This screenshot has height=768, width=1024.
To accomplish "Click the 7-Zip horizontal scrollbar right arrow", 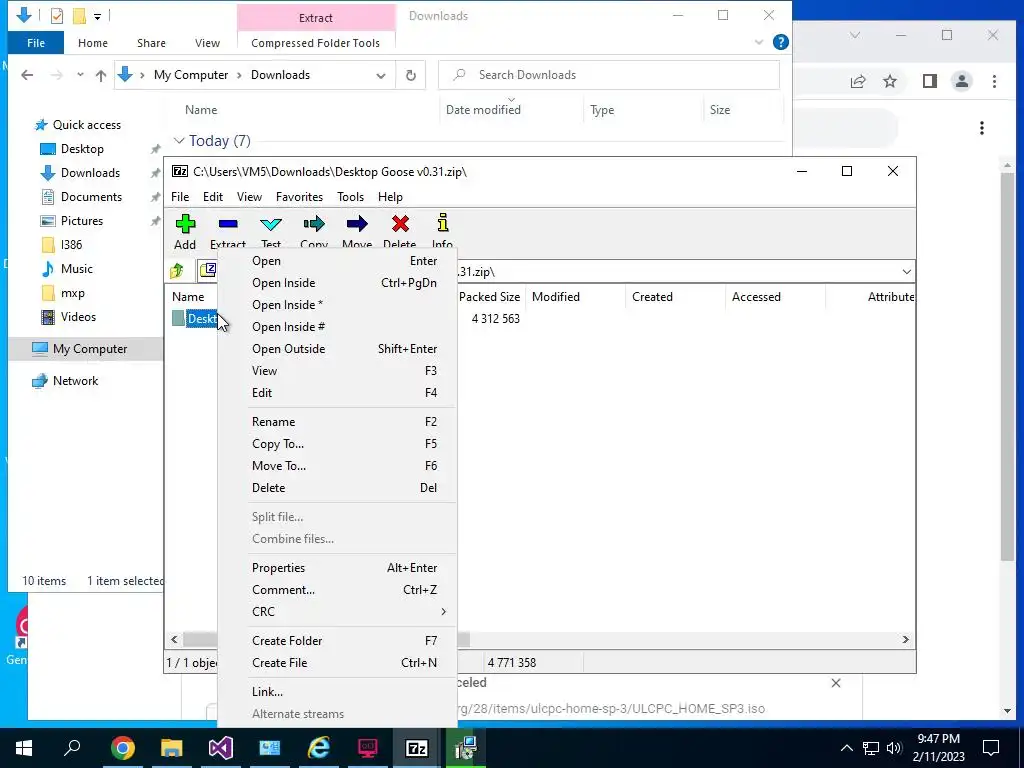I will tap(905, 640).
